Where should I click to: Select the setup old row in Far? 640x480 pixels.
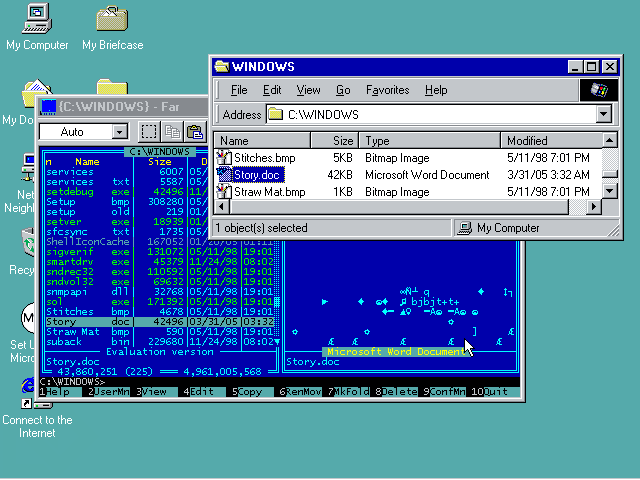127,212
